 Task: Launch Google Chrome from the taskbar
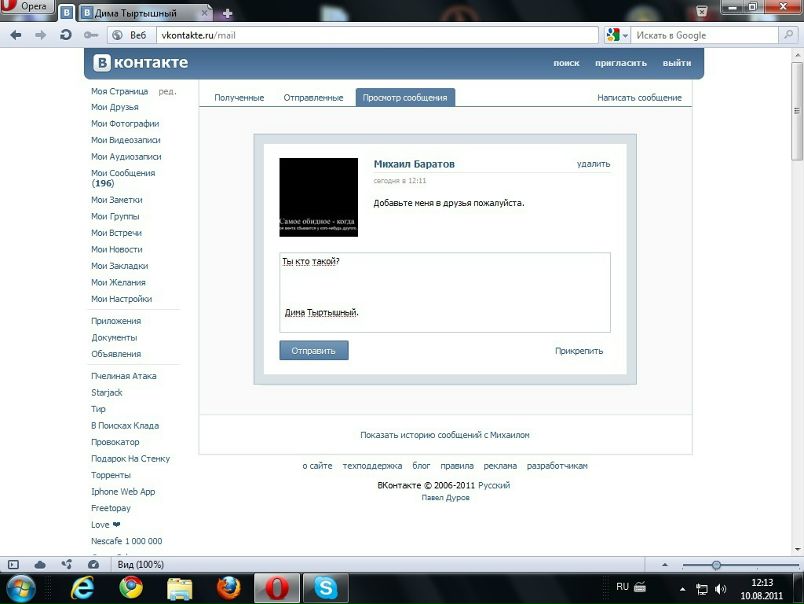point(131,588)
